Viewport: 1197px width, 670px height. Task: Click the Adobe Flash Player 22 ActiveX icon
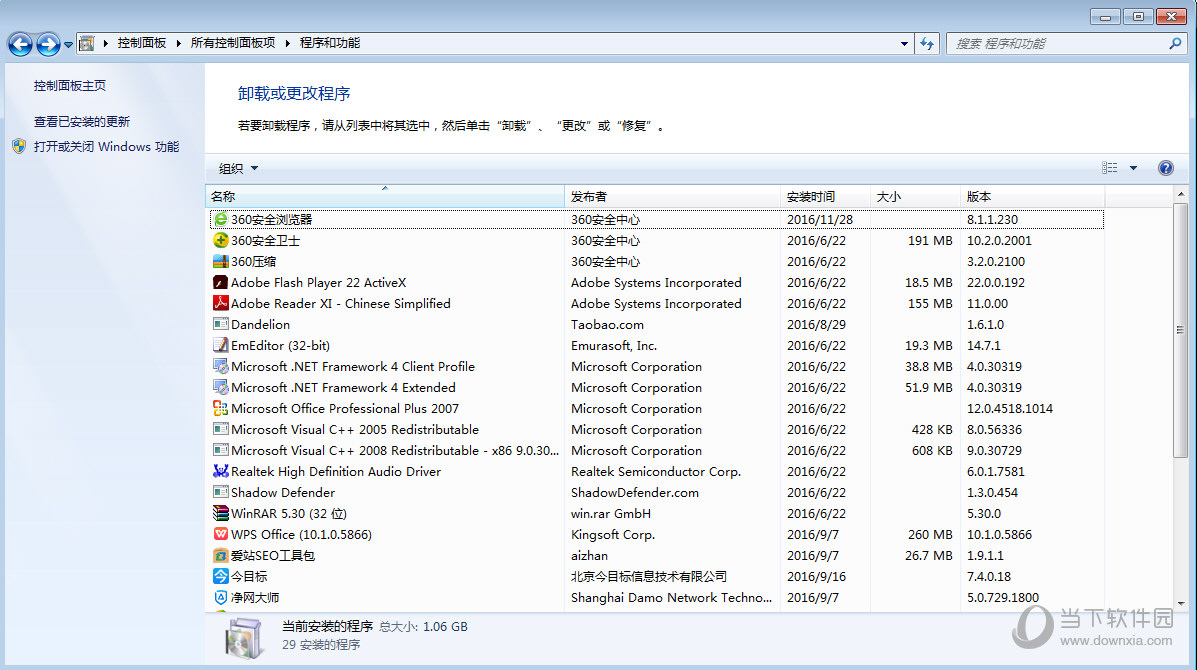click(x=222, y=282)
